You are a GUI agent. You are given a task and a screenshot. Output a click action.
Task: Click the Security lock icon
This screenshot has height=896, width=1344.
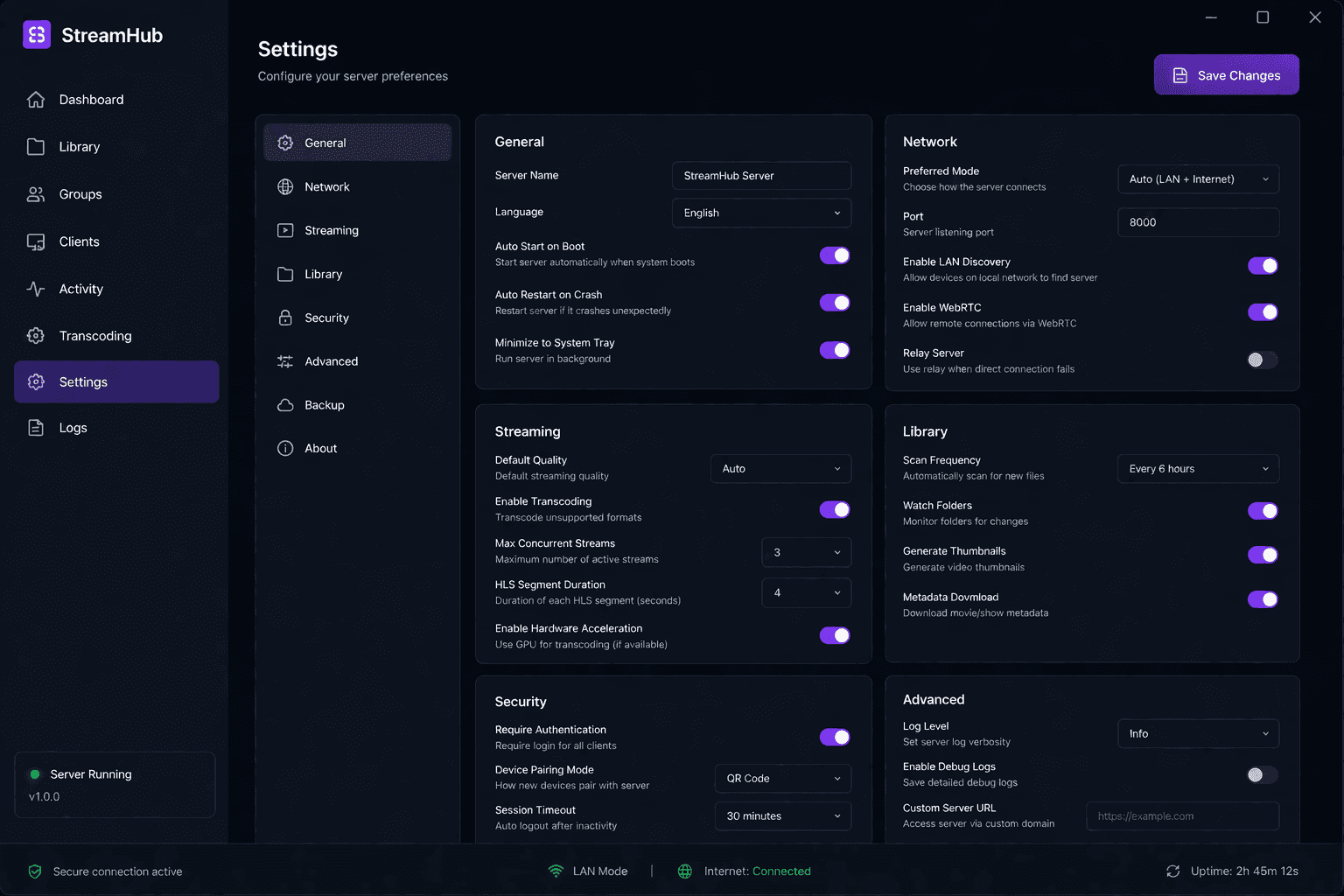(285, 318)
